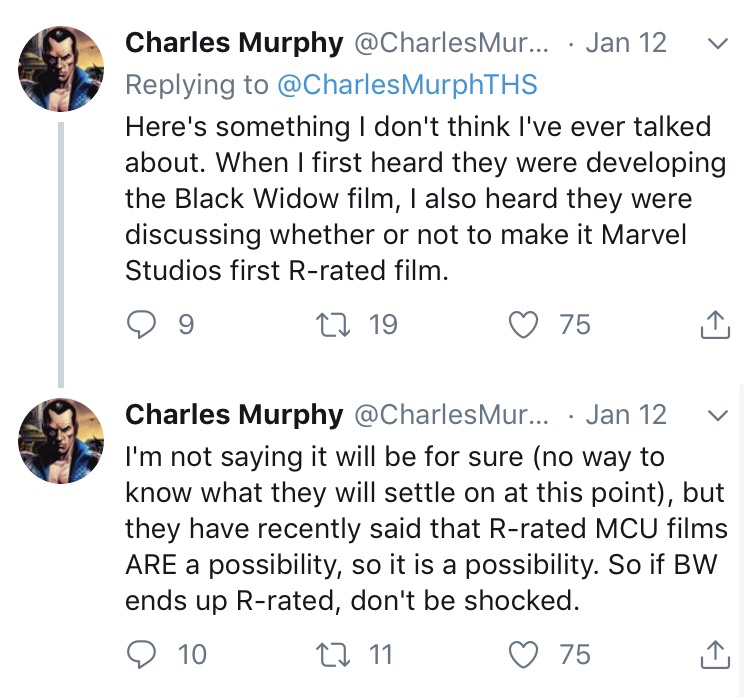Viewport: 750px width, 697px height.
Task: Reply to the first Black Widow tweet
Action: pos(143,325)
